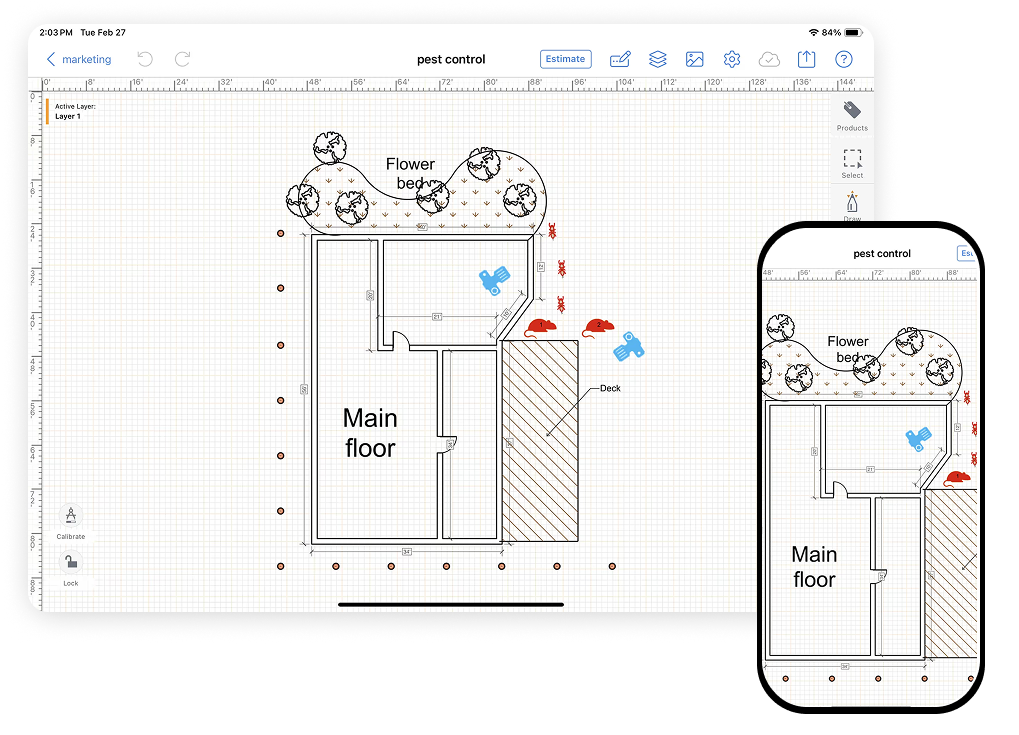Select the hatched deck area on the tablet
This screenshot has height=735, width=1019.
tap(540, 441)
